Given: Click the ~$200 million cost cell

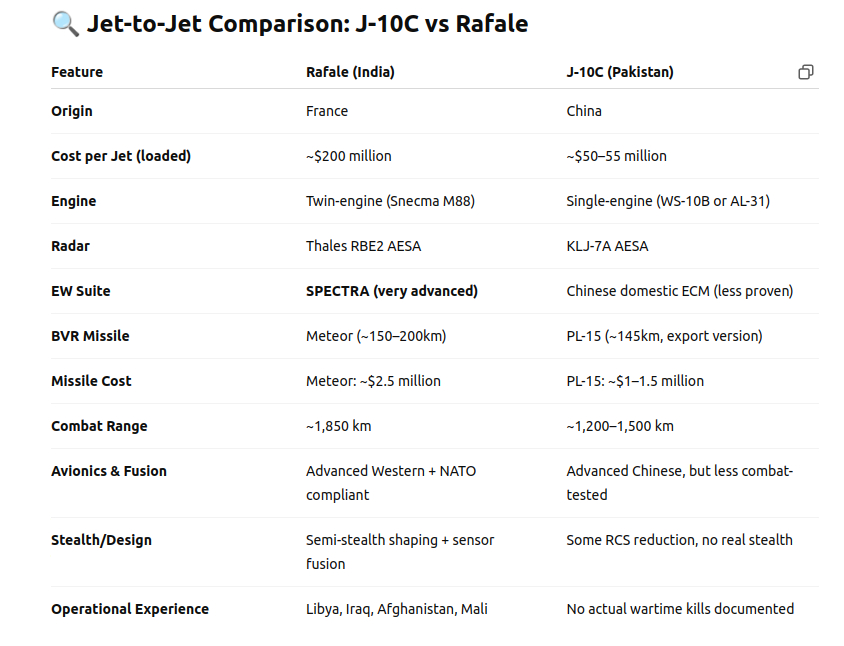Looking at the screenshot, I should (x=349, y=156).
